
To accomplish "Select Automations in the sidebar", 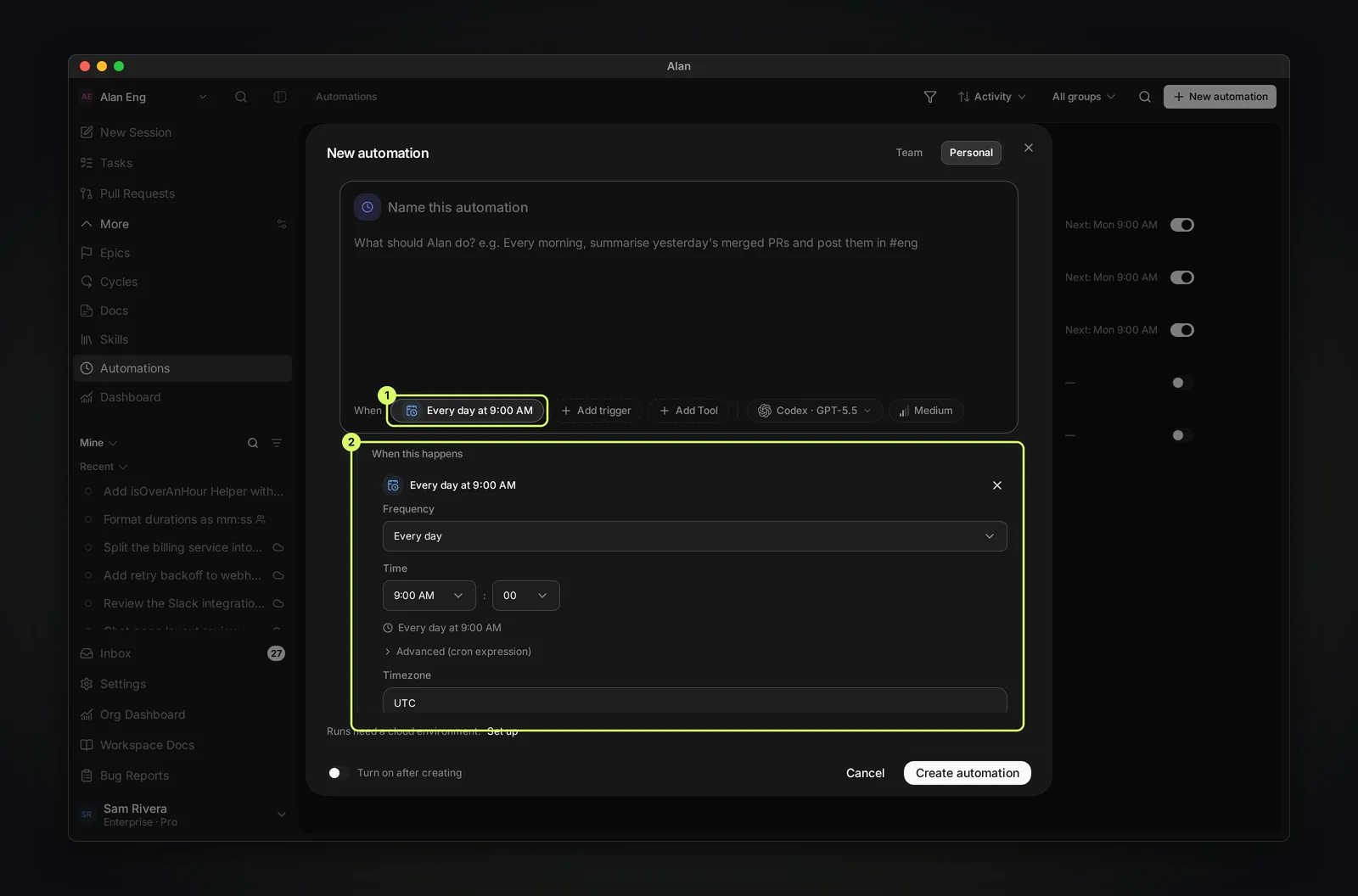I will click(x=182, y=368).
